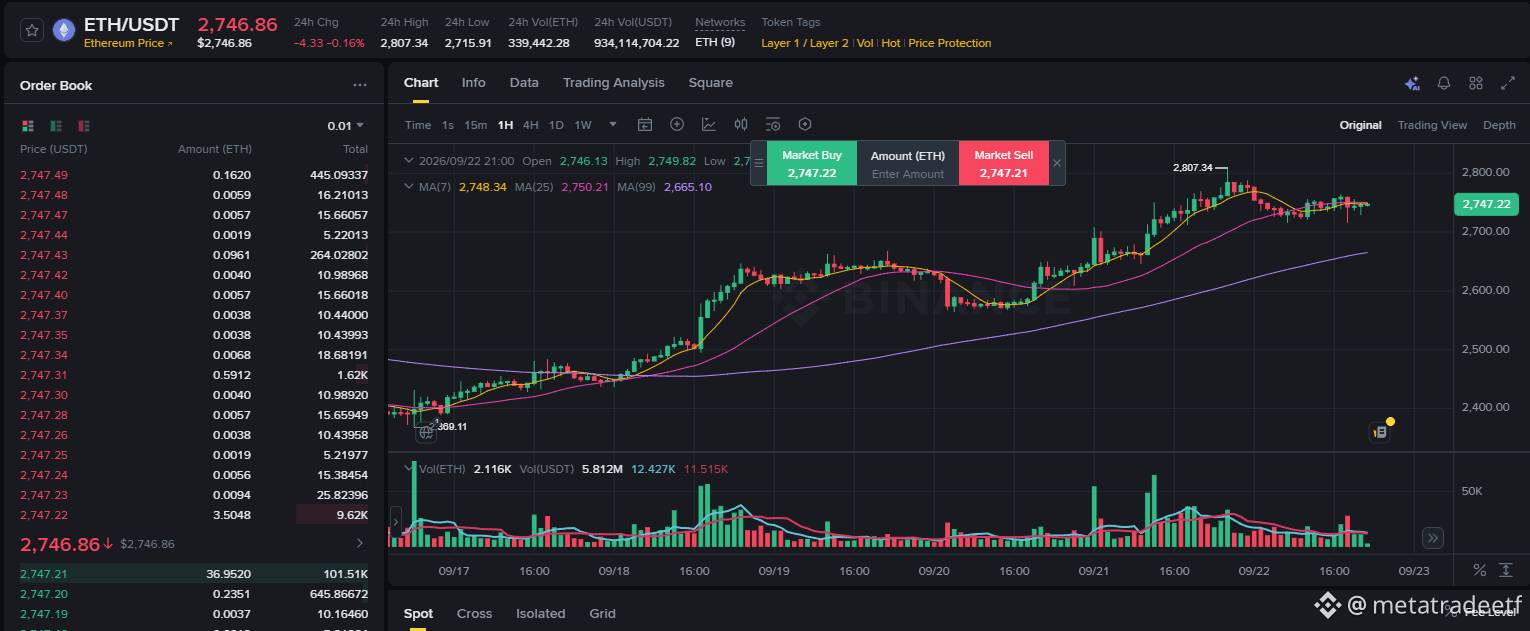This screenshot has width=1530, height=631.
Task: Click the add indicator plus-circle icon
Action: click(x=677, y=125)
